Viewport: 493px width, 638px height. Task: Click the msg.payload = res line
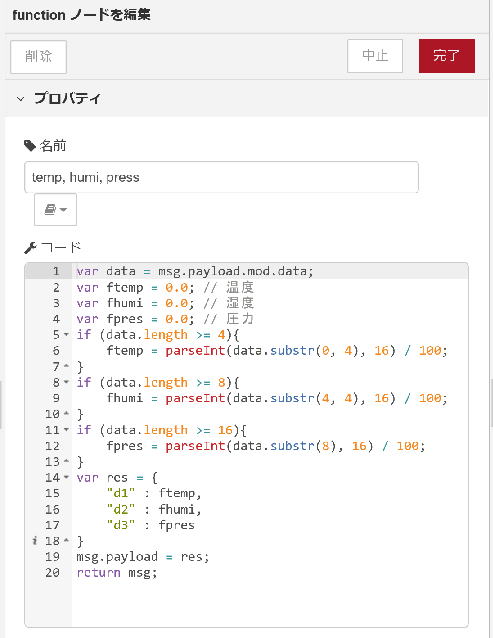pyautogui.click(x=143, y=557)
